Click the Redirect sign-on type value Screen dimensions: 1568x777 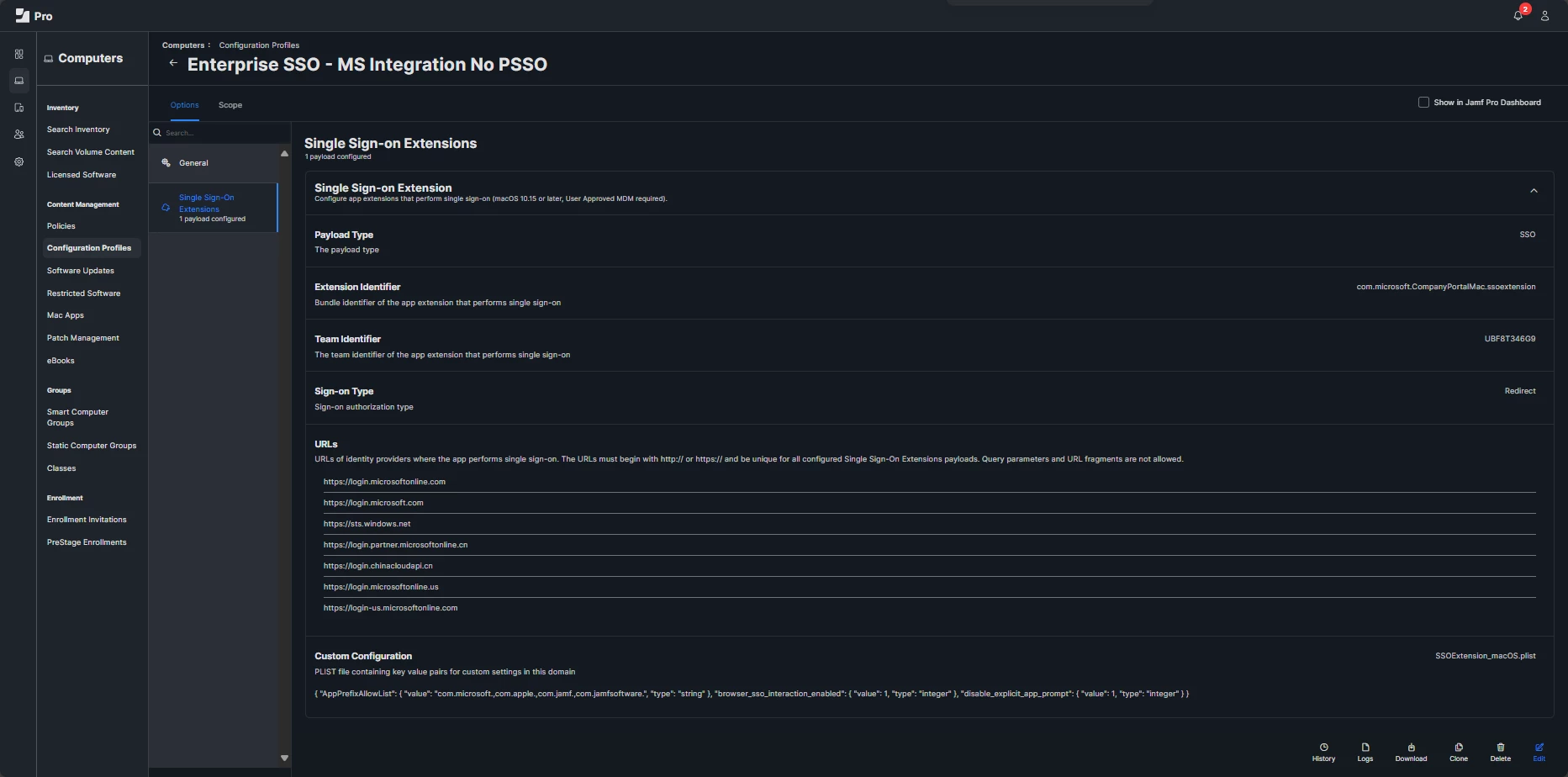(x=1520, y=391)
